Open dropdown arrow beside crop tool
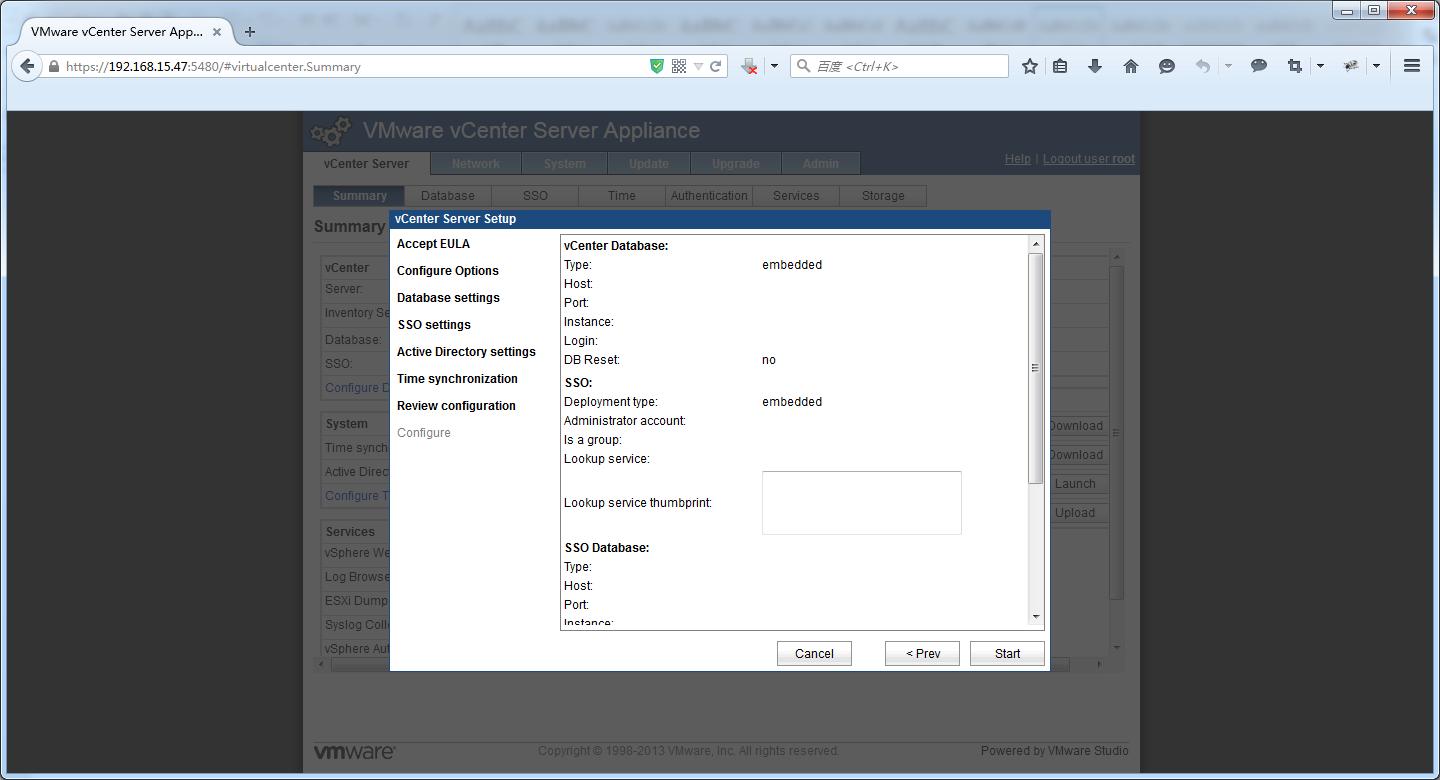Viewport: 1440px width, 780px height. coord(1320,66)
